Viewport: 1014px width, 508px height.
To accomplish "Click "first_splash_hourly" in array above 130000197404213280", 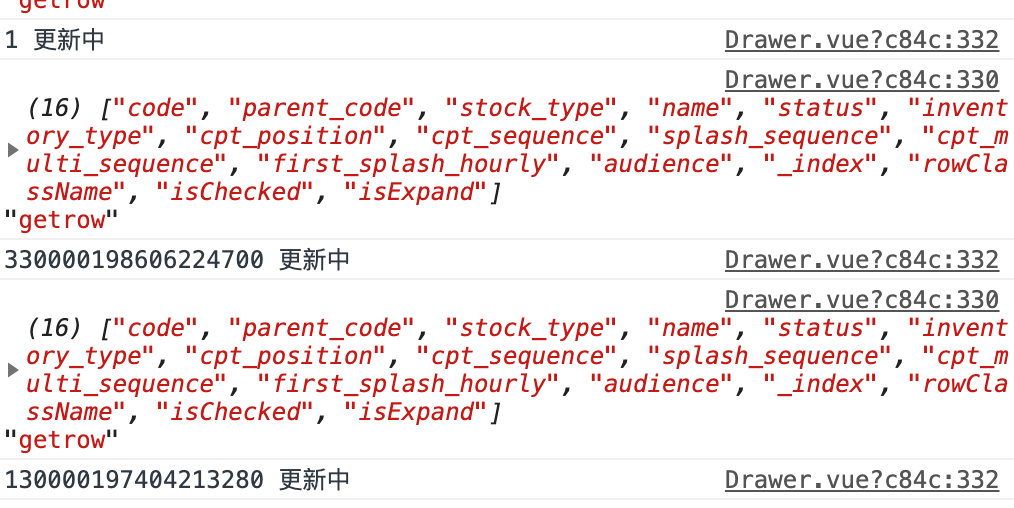I will pyautogui.click(x=409, y=384).
